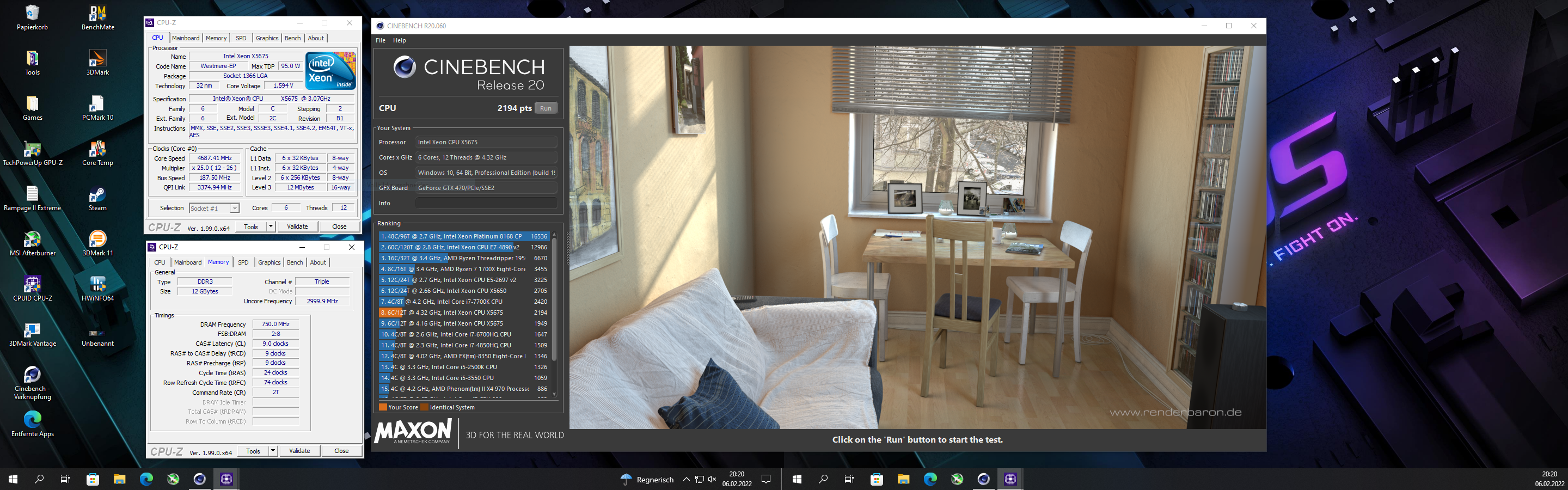Image resolution: width=1568 pixels, height=490 pixels.
Task: Click the TechPowerUp GPU-Z desktop icon
Action: [x=32, y=154]
